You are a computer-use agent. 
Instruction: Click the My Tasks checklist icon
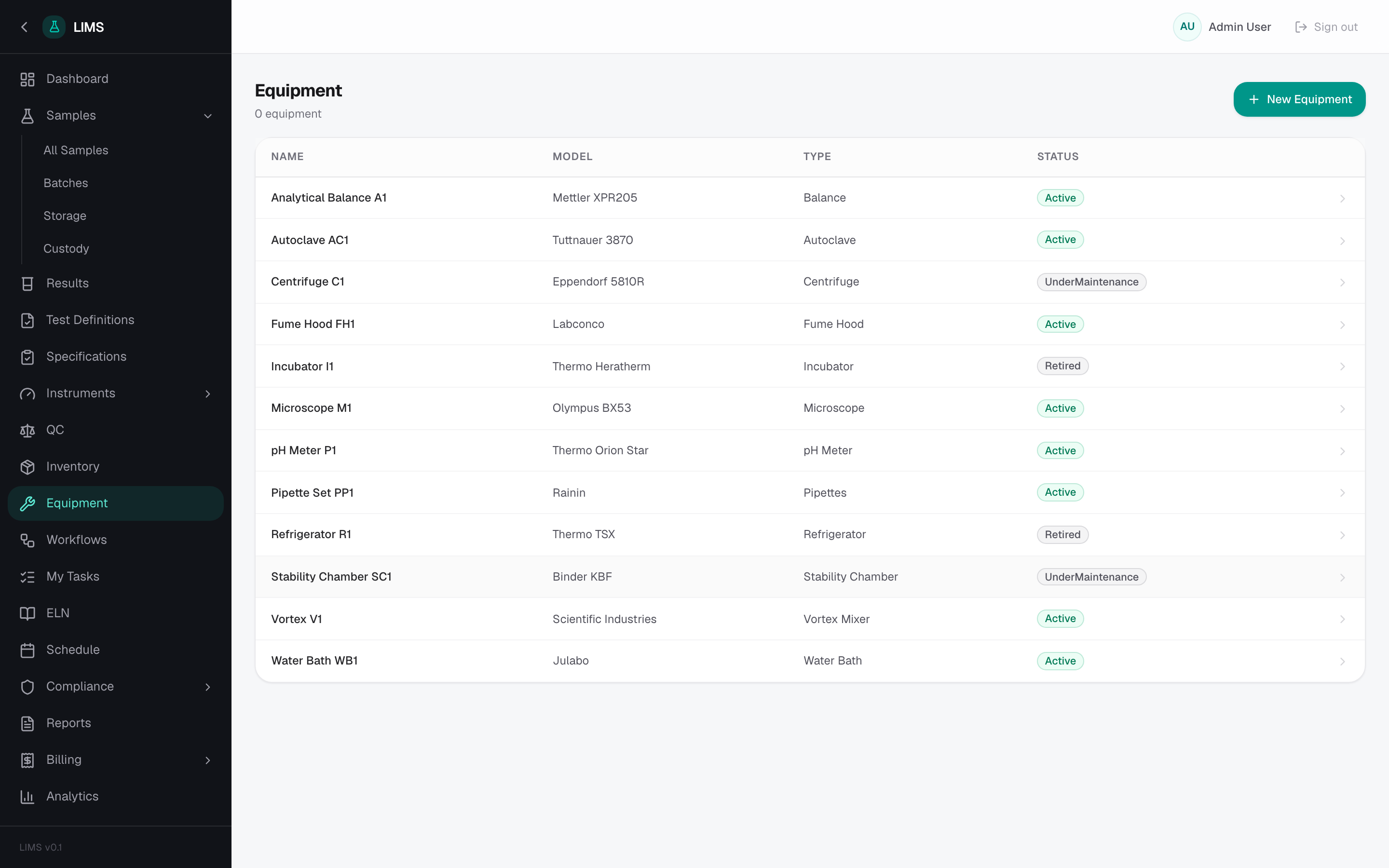coord(27,577)
